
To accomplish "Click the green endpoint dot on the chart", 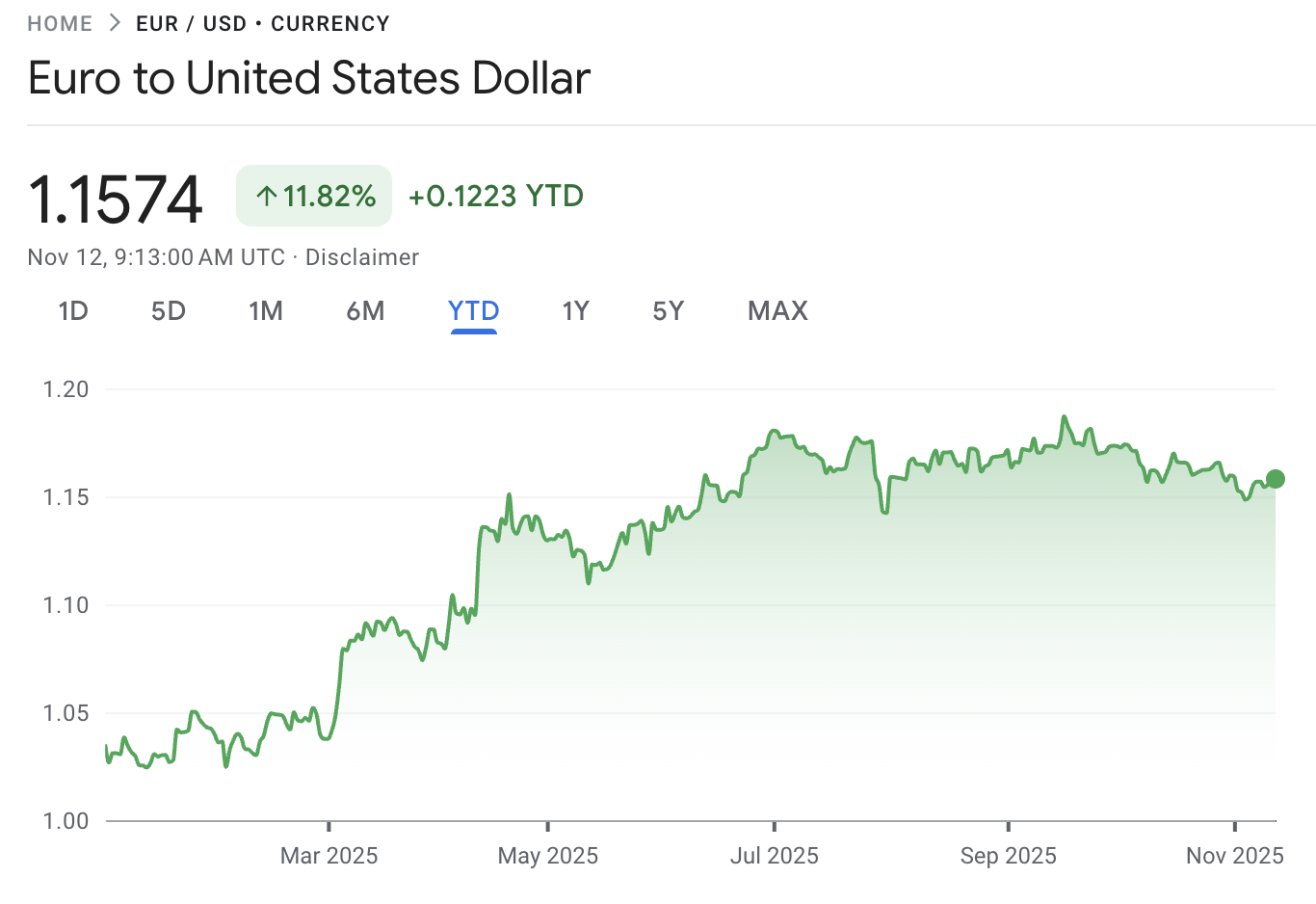I will coord(1276,479).
